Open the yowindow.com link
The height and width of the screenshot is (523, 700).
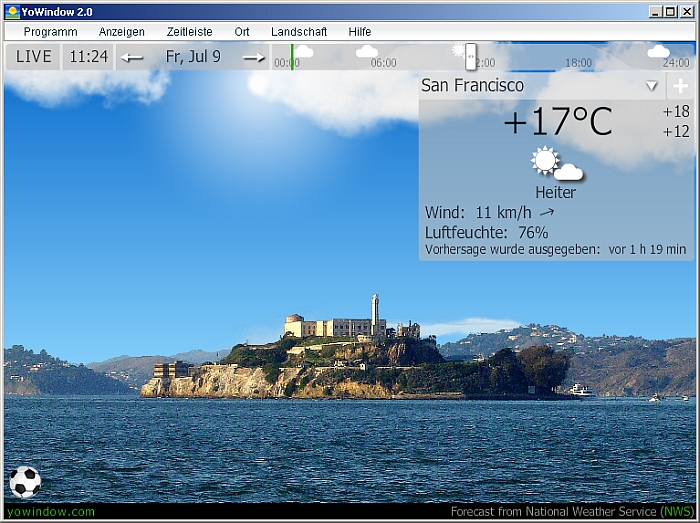pyautogui.click(x=51, y=511)
